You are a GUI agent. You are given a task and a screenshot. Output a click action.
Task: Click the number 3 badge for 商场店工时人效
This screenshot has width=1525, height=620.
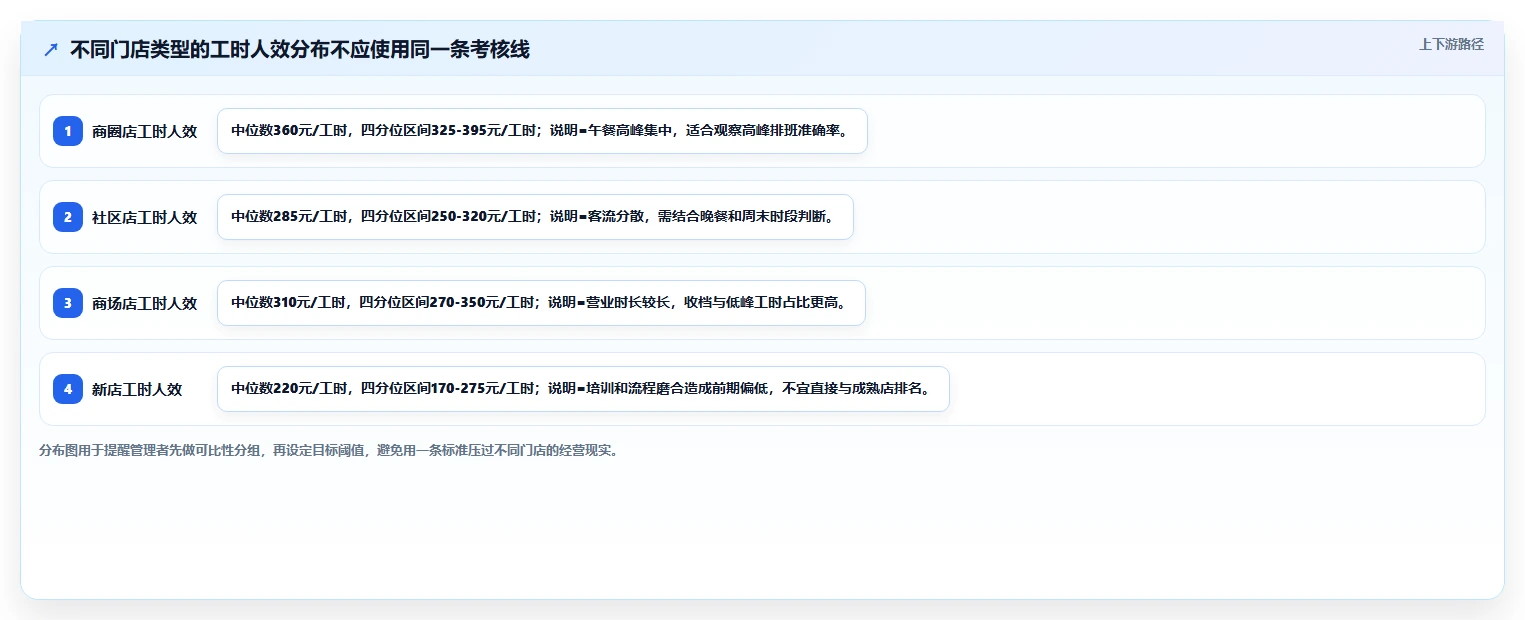tap(68, 303)
